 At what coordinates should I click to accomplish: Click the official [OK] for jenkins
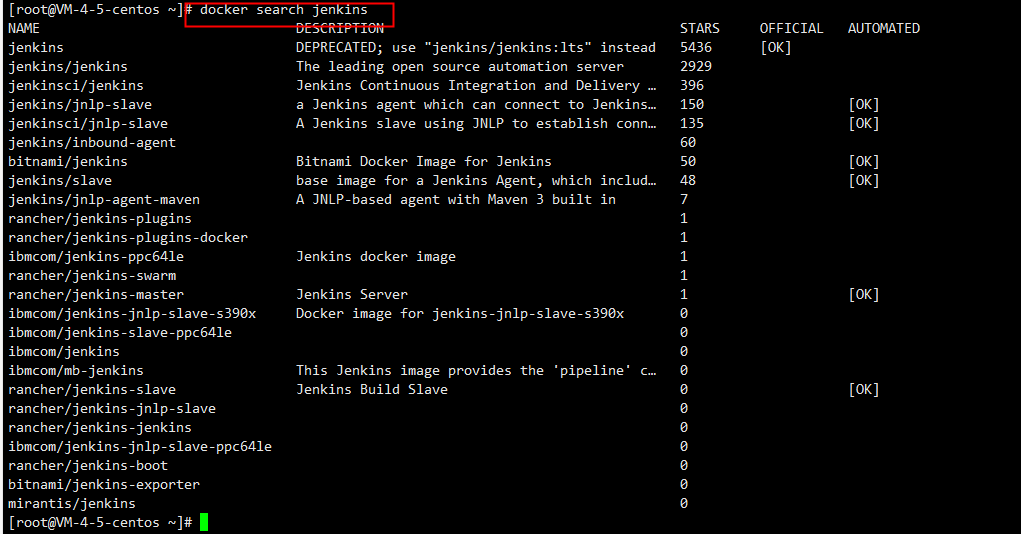[775, 48]
